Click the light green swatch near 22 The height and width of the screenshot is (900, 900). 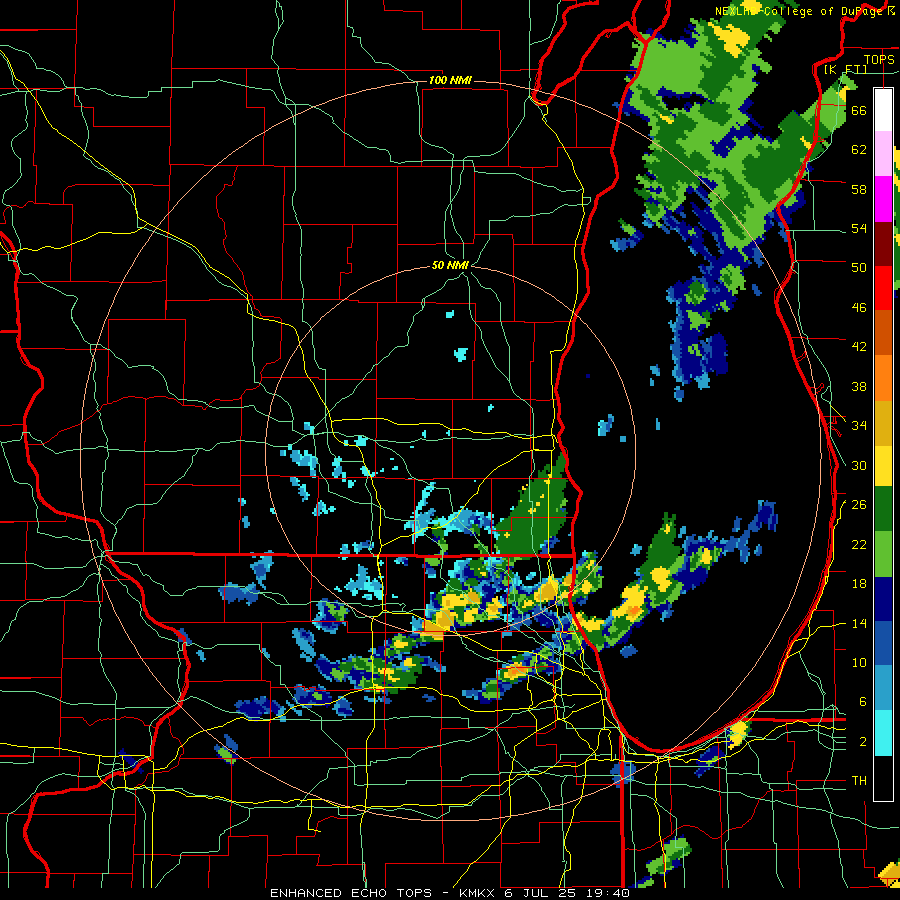(x=883, y=553)
